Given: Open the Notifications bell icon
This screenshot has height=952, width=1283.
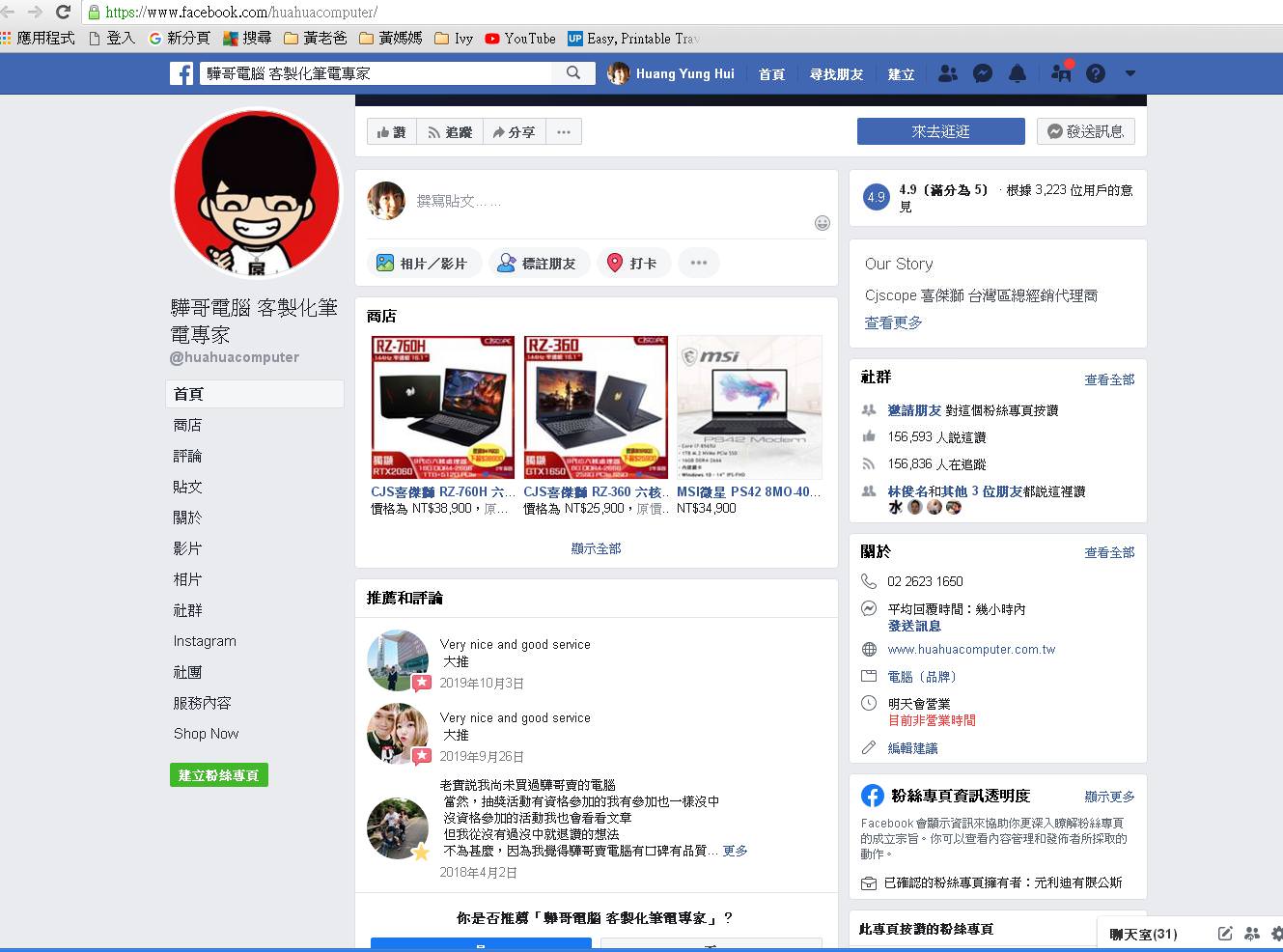Looking at the screenshot, I should [x=1018, y=73].
